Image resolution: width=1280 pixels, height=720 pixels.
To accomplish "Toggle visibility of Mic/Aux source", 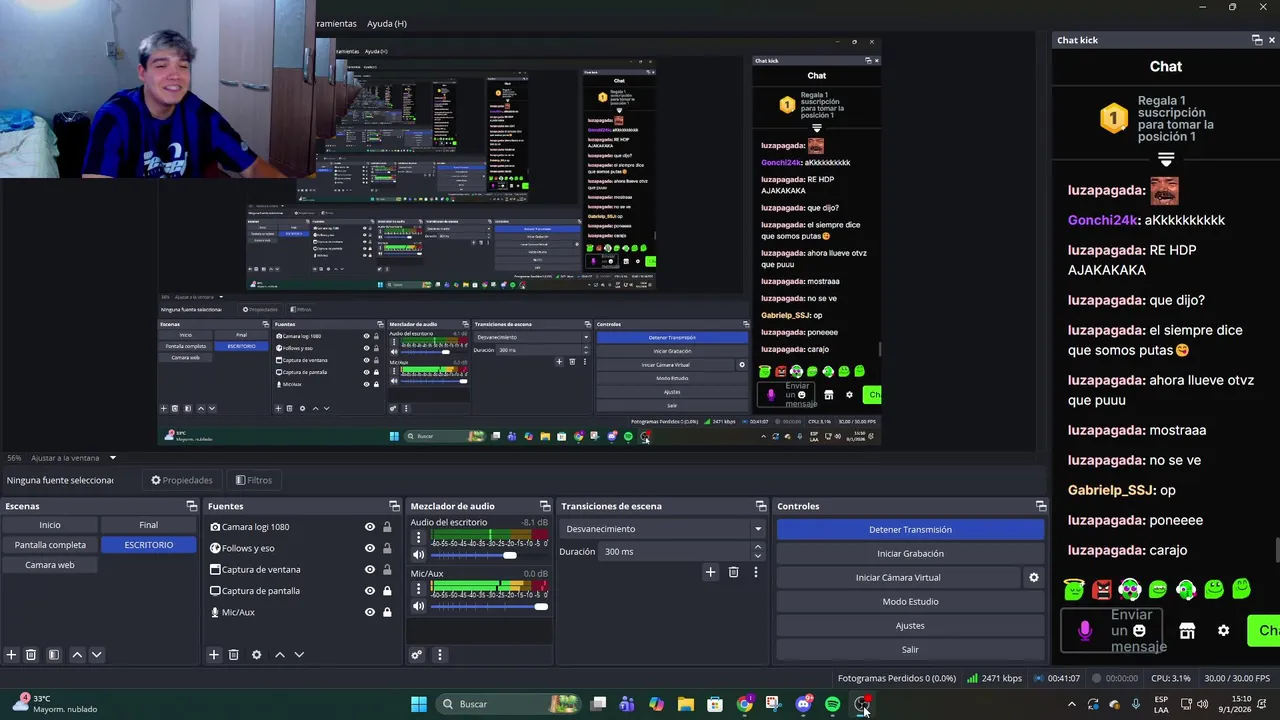I will [x=370, y=612].
